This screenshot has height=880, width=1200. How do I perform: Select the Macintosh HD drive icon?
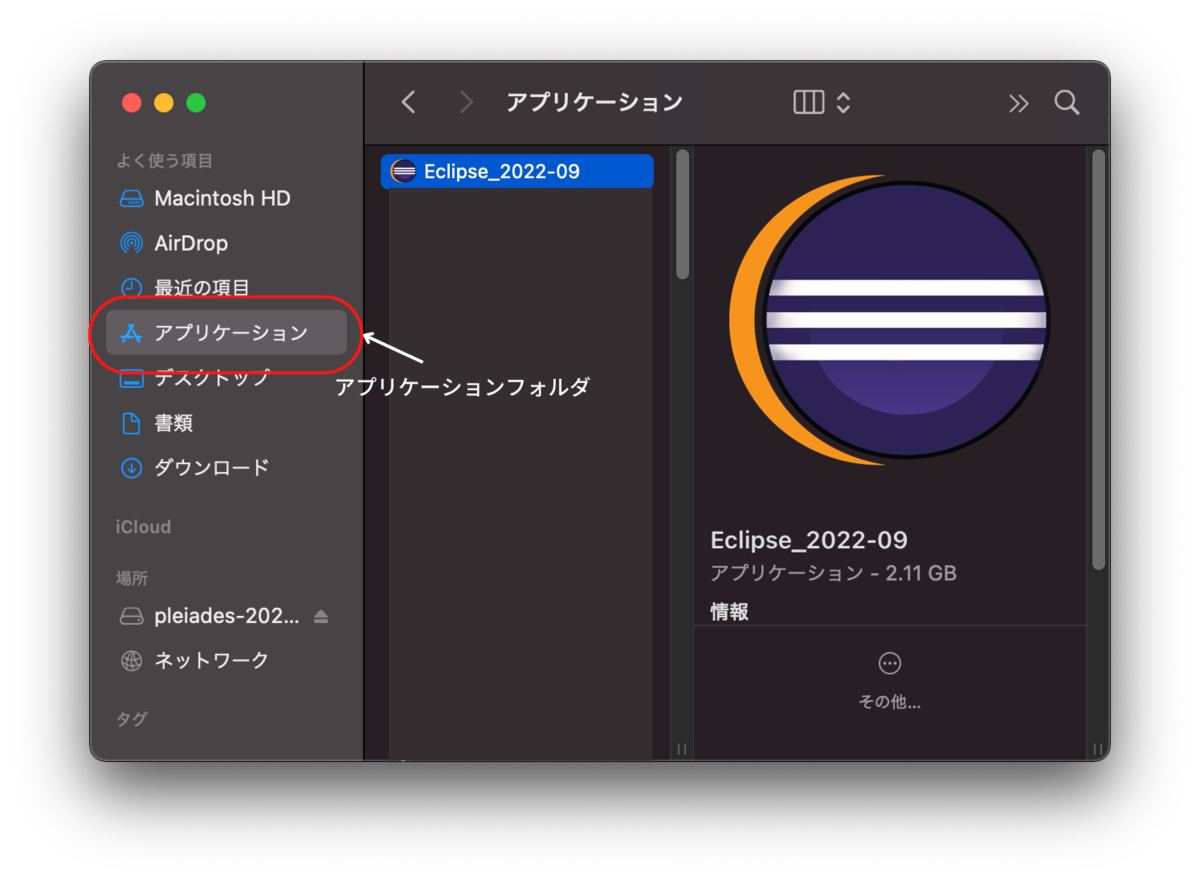(131, 198)
